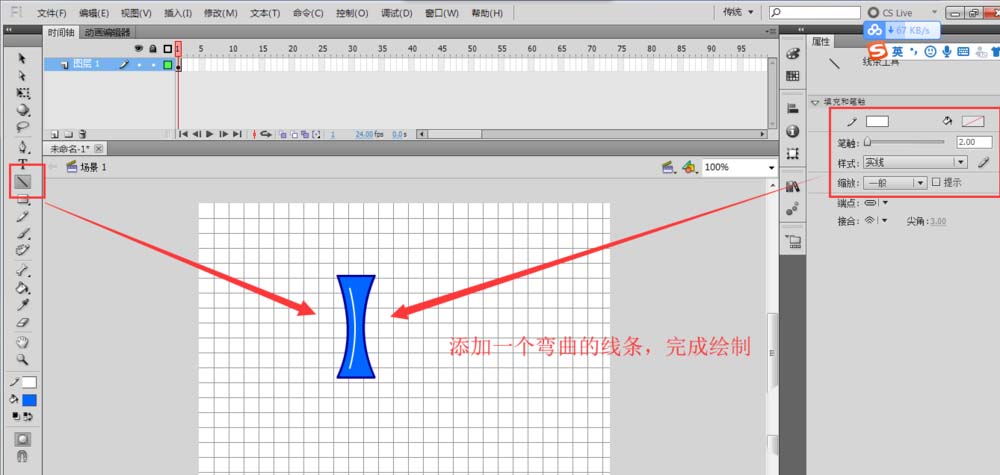Select the Pen tool
Image resolution: width=1000 pixels, height=475 pixels.
pyautogui.click(x=22, y=147)
